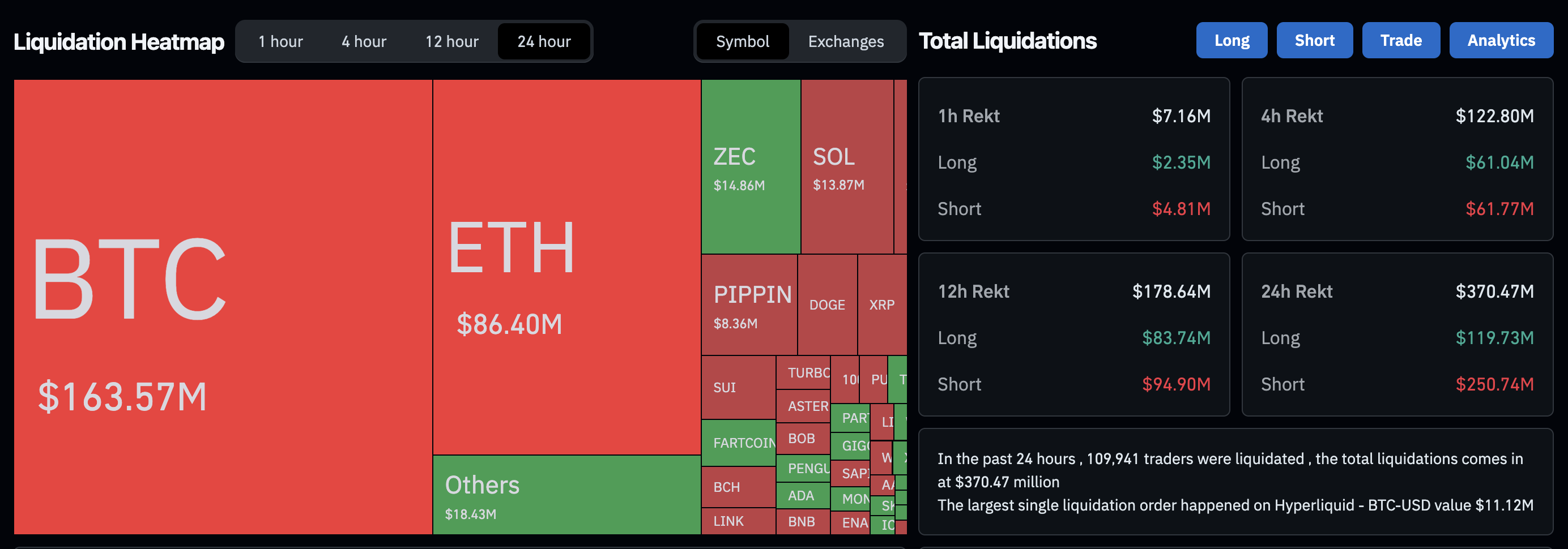
Task: Open the FARTCOIN tile
Action: tap(738, 443)
